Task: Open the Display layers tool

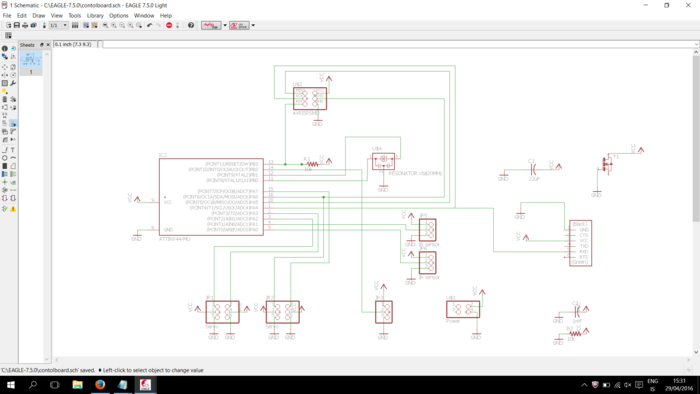Action: tap(4, 56)
